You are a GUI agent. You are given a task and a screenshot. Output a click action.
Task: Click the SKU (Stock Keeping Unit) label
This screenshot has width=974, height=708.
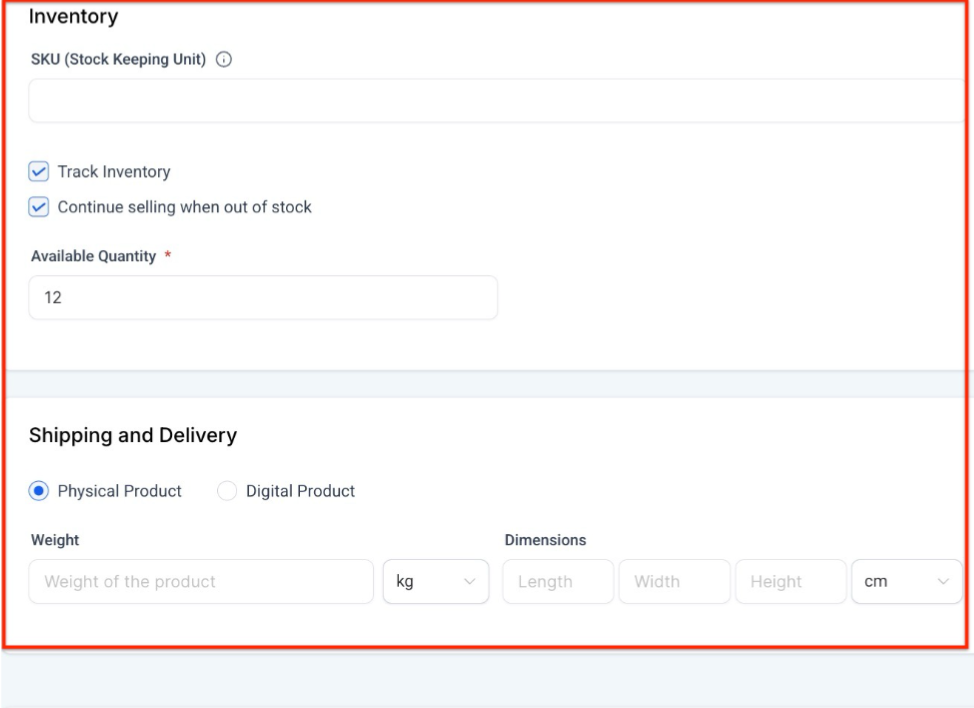(x=118, y=60)
